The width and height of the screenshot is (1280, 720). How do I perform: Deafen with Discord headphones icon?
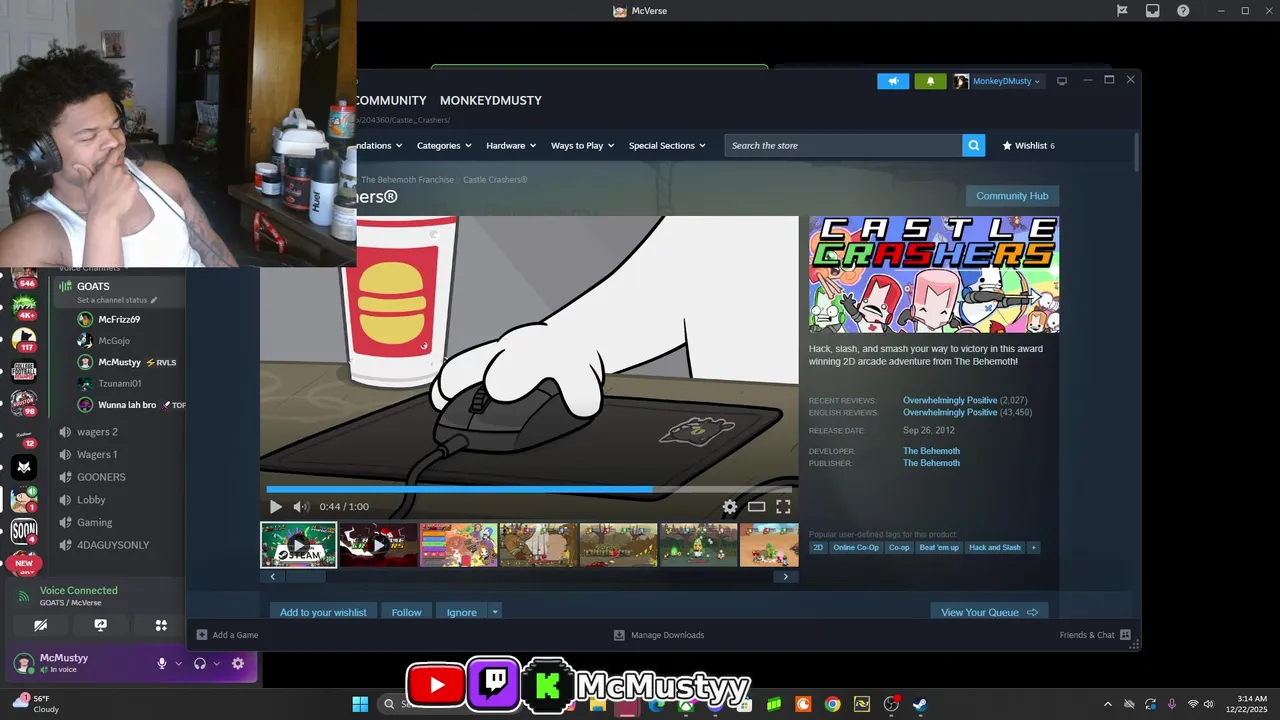coord(200,663)
